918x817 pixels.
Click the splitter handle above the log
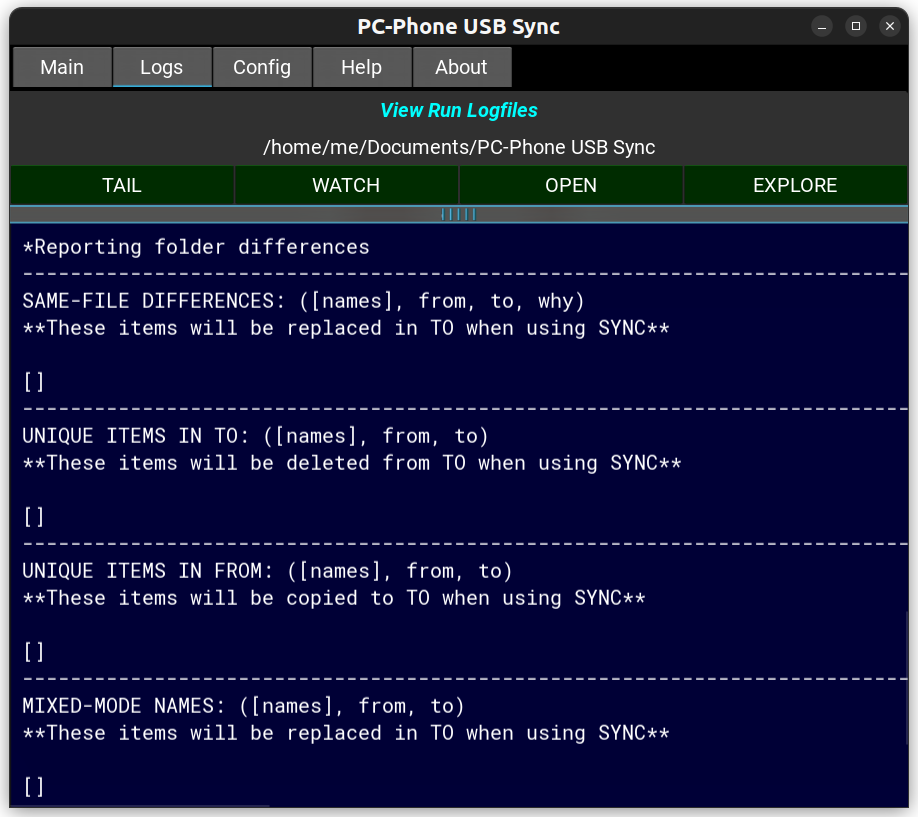coord(459,214)
